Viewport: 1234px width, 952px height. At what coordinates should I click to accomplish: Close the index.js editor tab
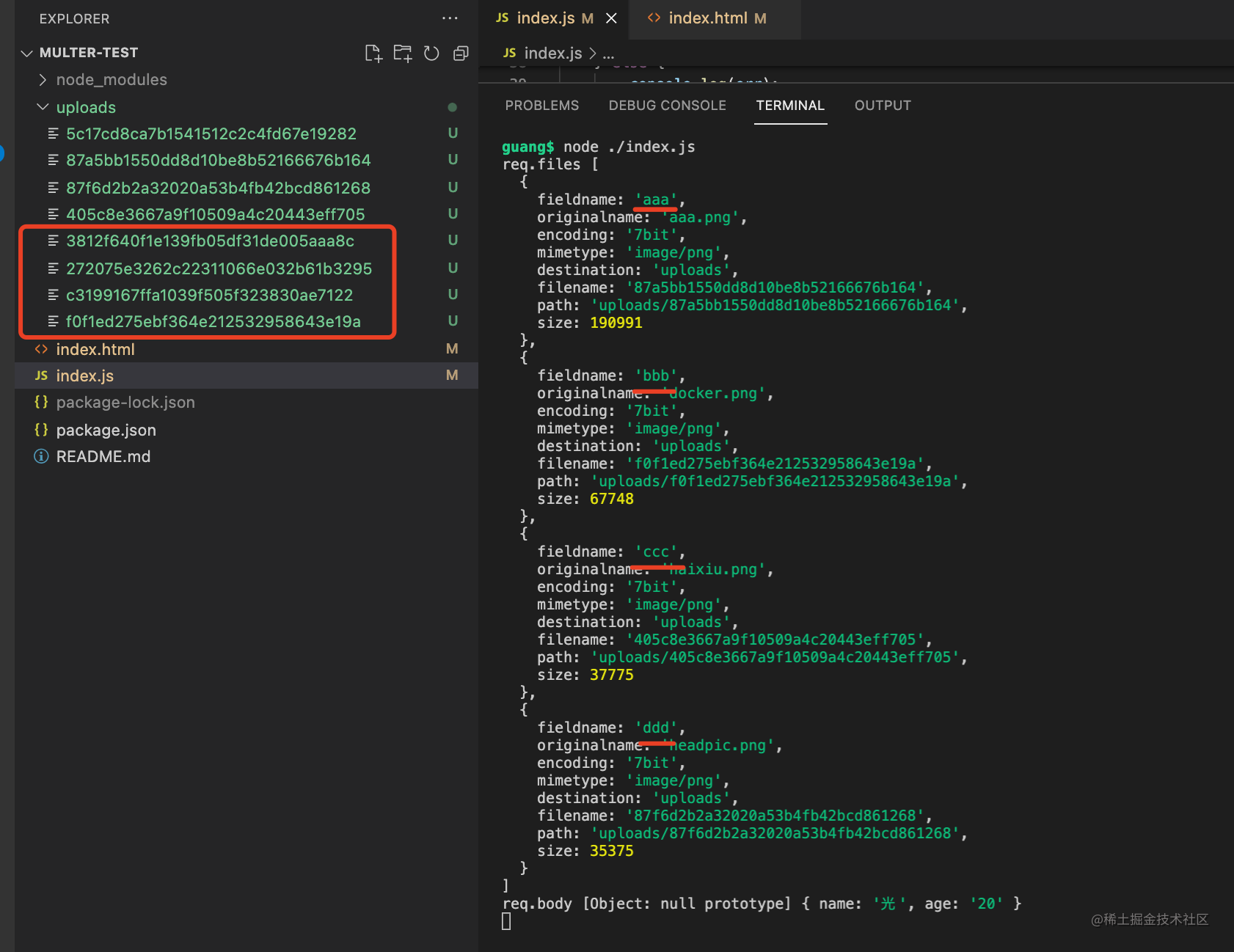coord(611,18)
